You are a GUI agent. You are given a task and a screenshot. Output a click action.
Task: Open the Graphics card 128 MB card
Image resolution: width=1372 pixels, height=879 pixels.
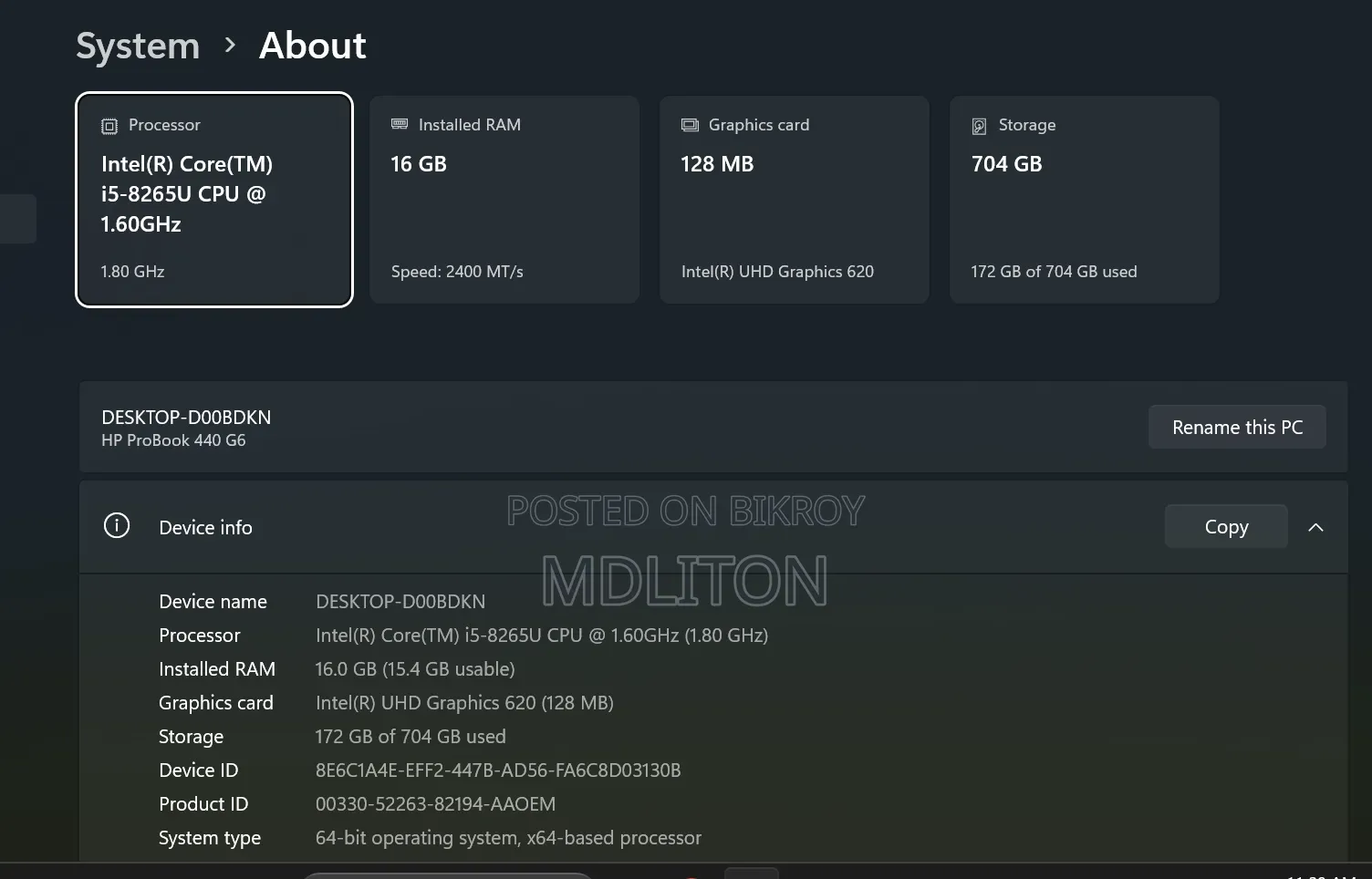click(x=795, y=200)
